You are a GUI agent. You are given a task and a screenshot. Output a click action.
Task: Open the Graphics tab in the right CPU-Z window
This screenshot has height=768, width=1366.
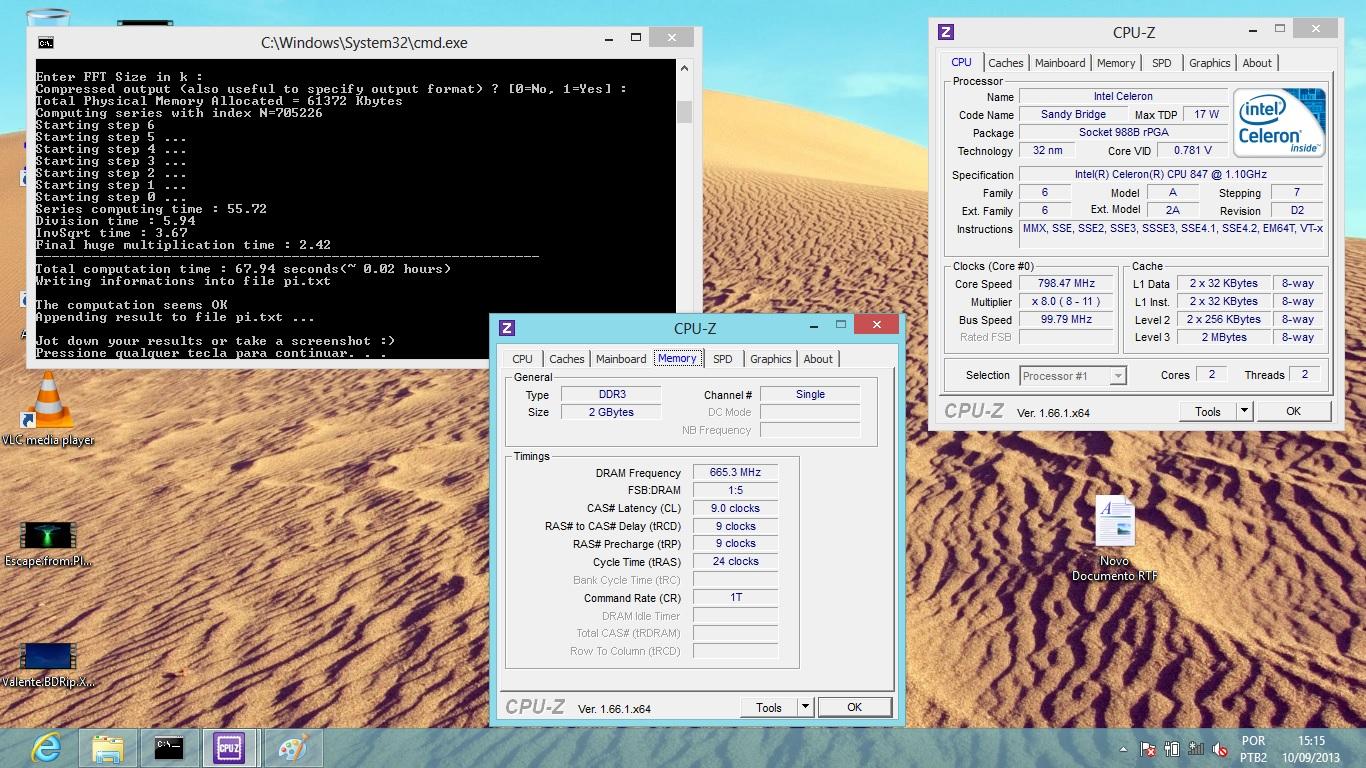[1209, 63]
